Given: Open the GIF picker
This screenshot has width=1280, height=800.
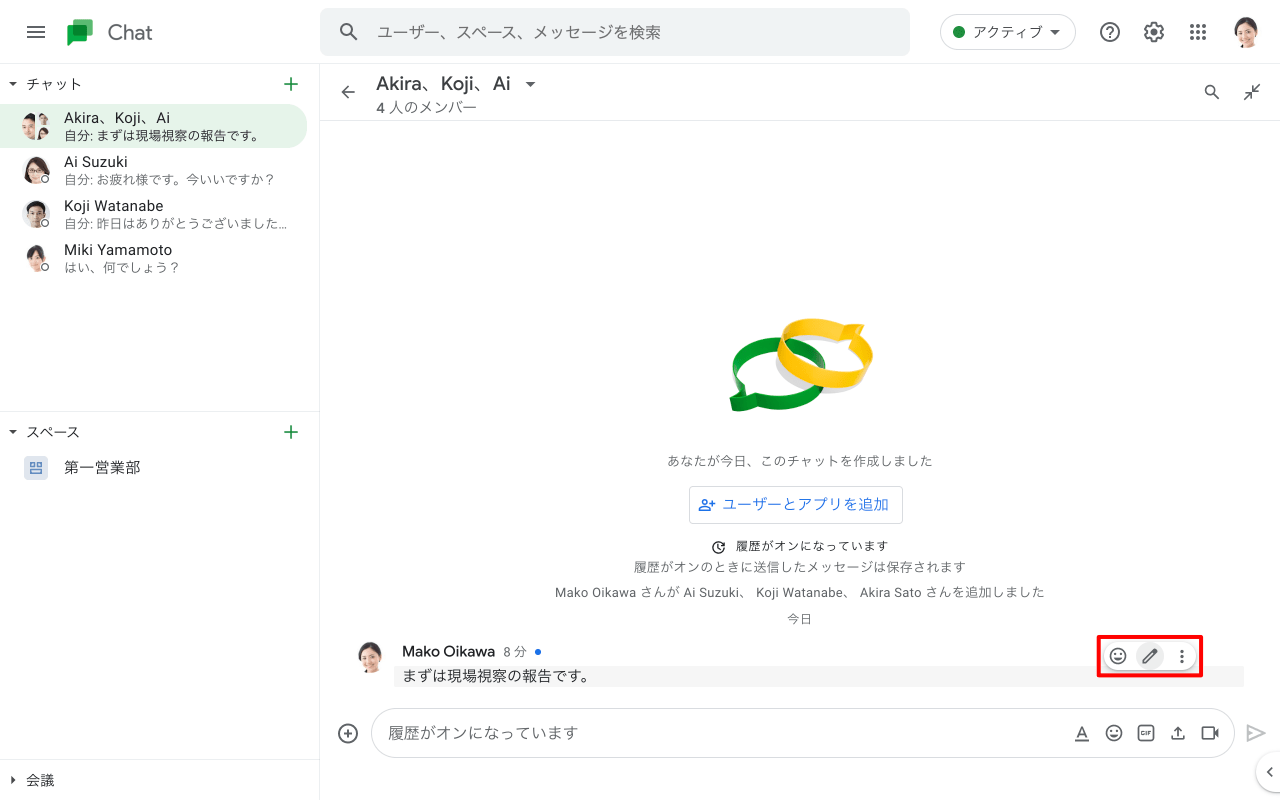Looking at the screenshot, I should (1146, 733).
